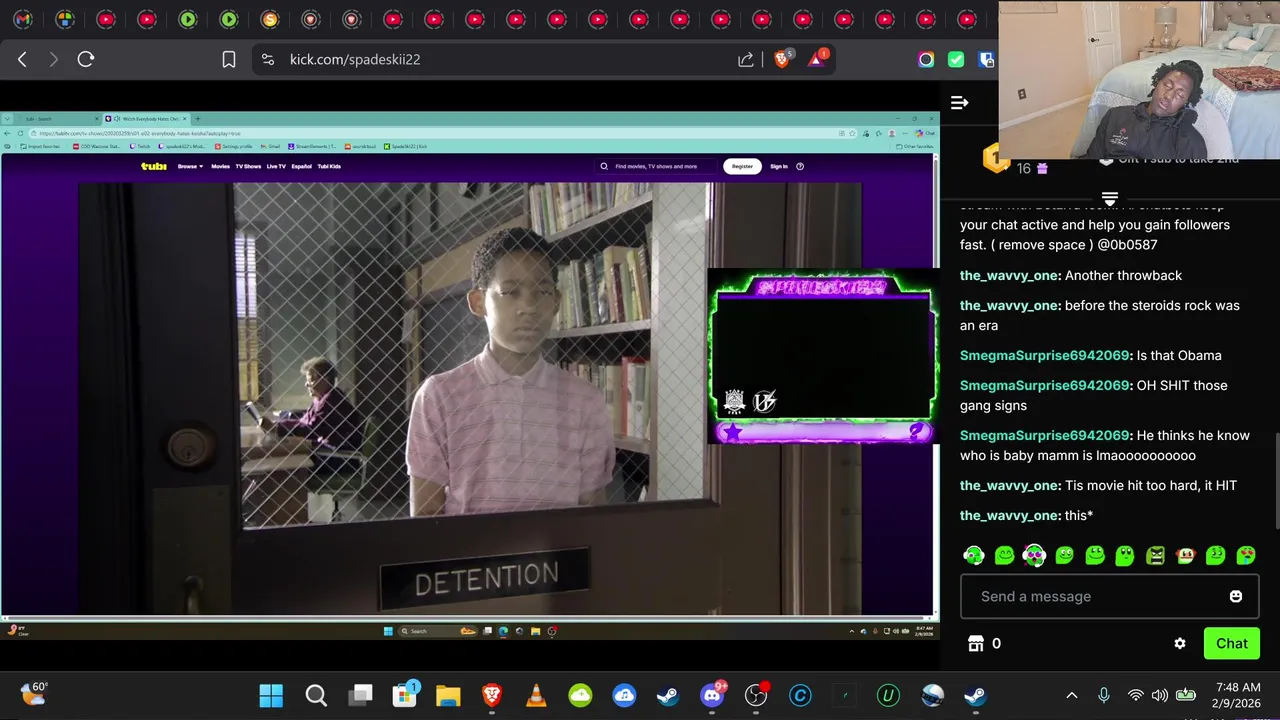Viewport: 1280px width, 720px height.
Task: Open Kick chat settings gear
Action: (x=1180, y=644)
